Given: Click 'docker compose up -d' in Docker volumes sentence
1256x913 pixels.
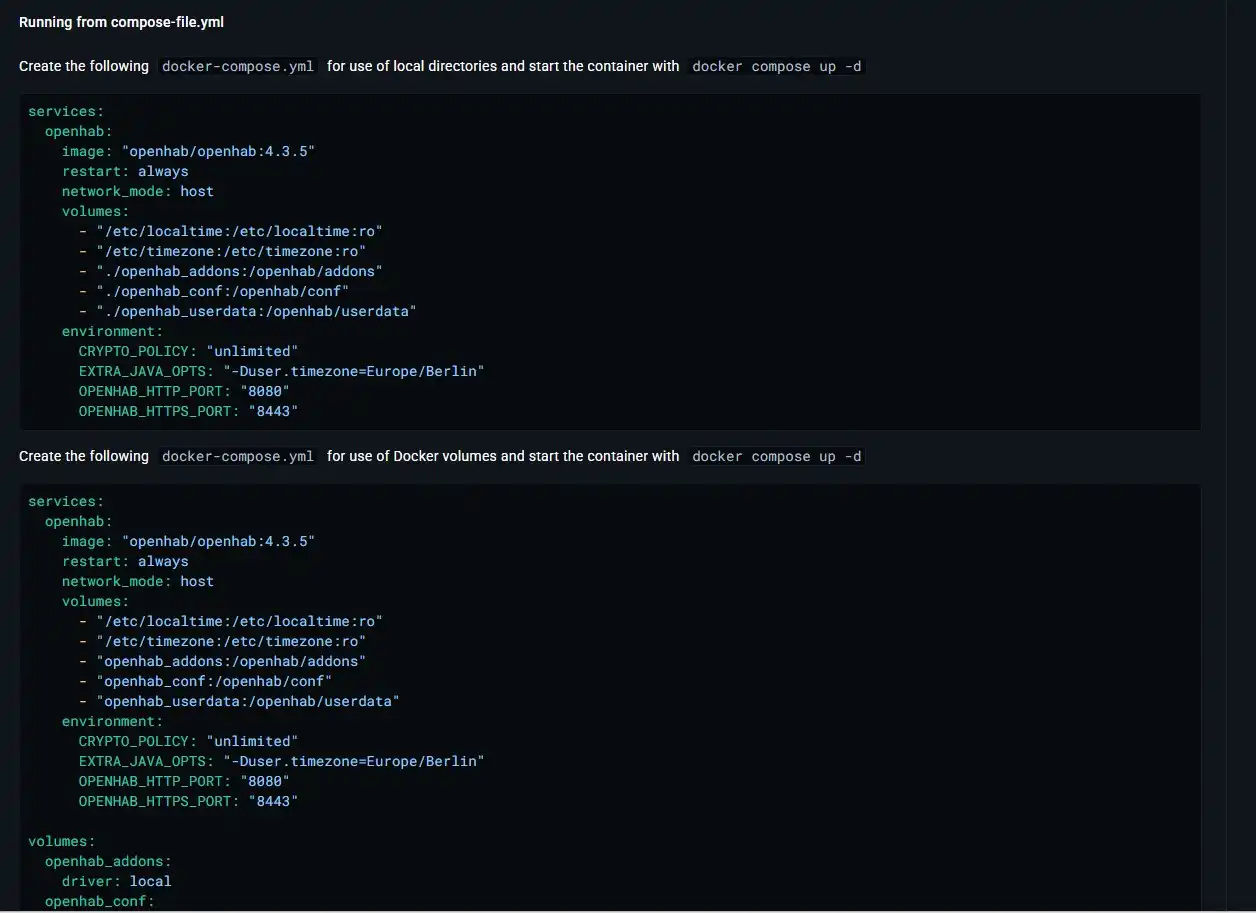Looking at the screenshot, I should [x=776, y=456].
